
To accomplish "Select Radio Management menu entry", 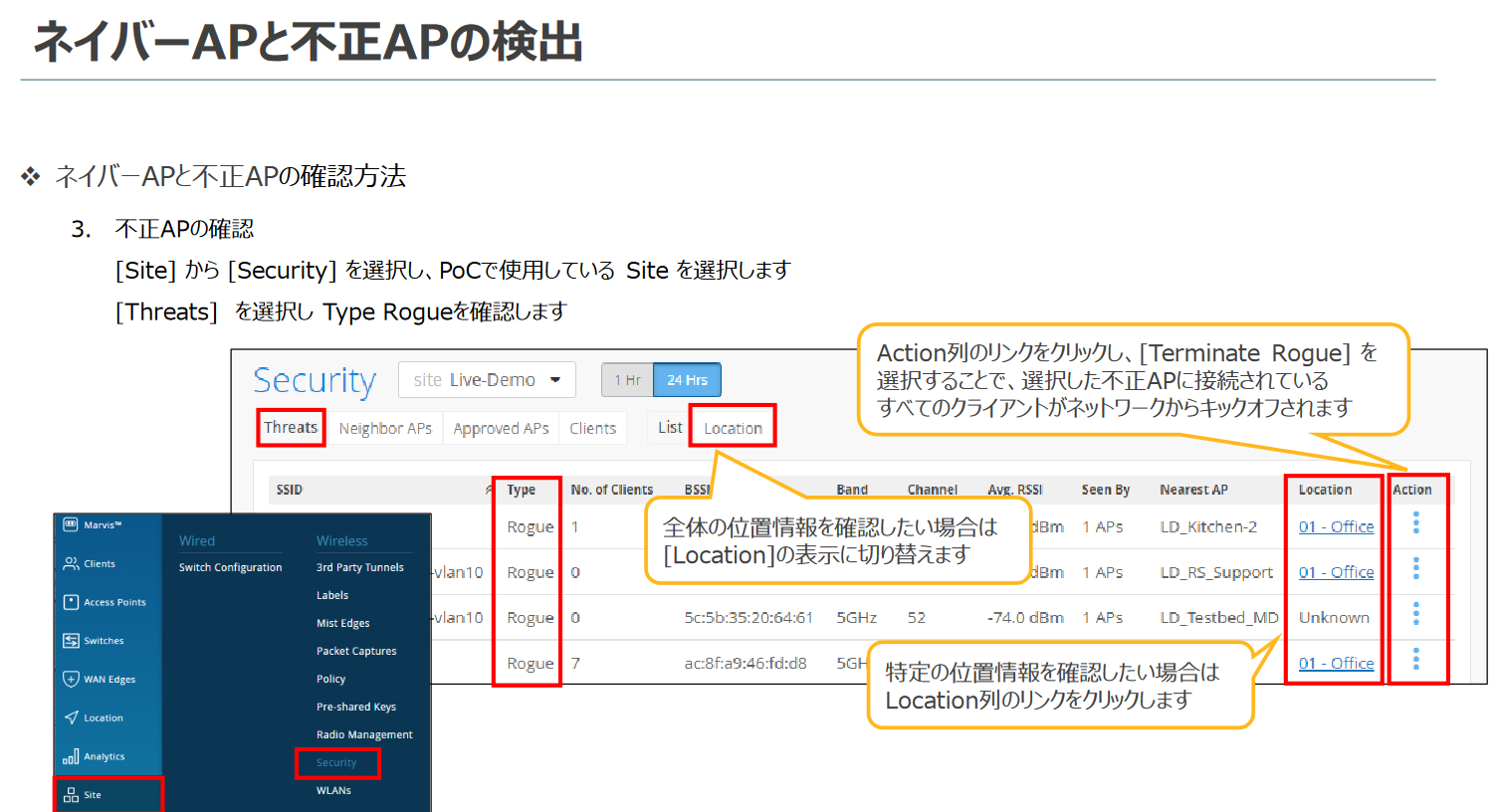I will [364, 734].
